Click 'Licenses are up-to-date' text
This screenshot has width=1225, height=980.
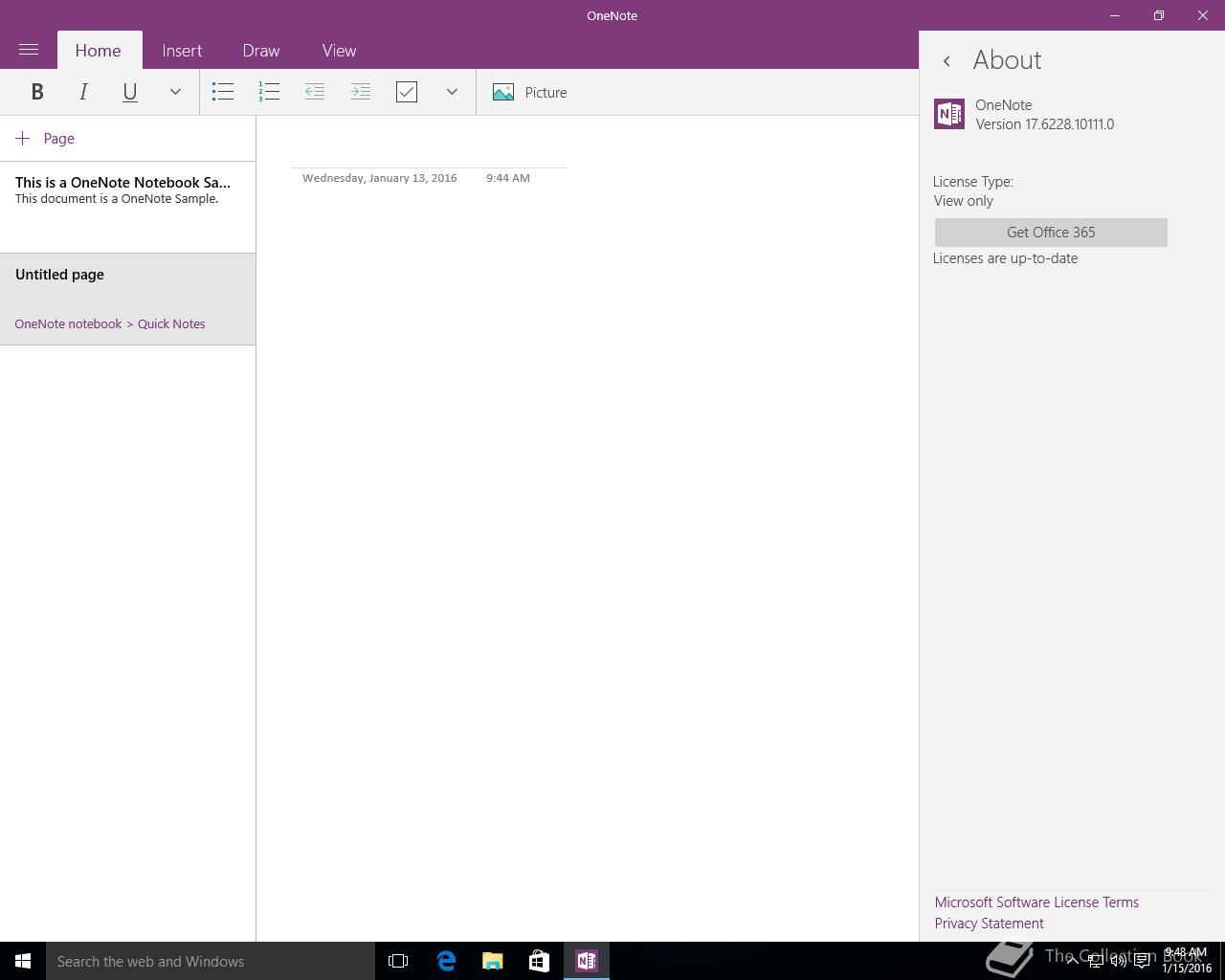[x=1005, y=258]
